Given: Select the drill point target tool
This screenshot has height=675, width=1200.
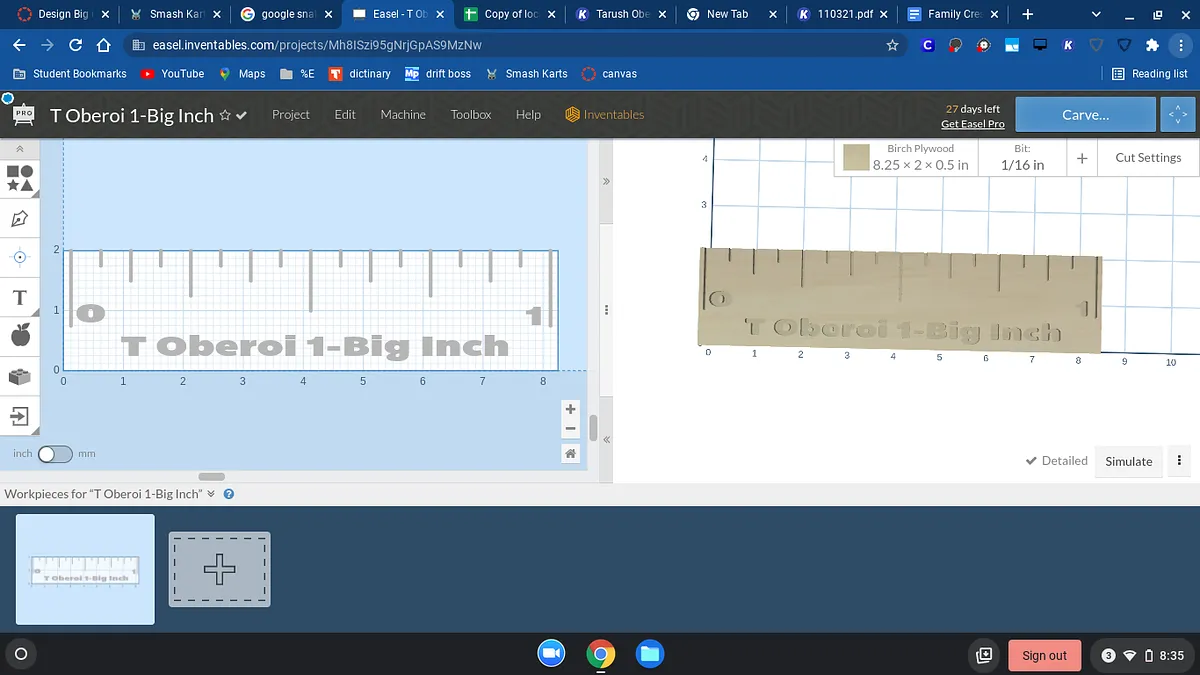Looking at the screenshot, I should [x=20, y=257].
